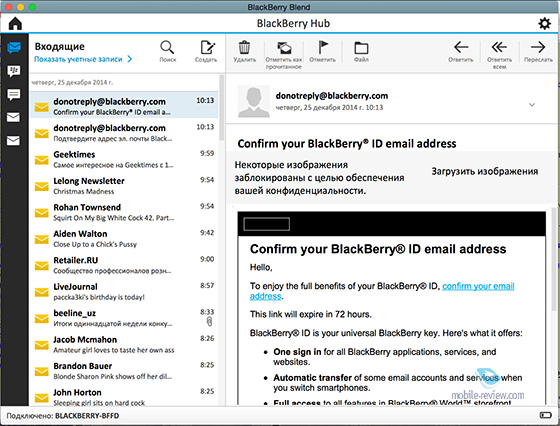Reply to sender with Ответить

coord(461,52)
